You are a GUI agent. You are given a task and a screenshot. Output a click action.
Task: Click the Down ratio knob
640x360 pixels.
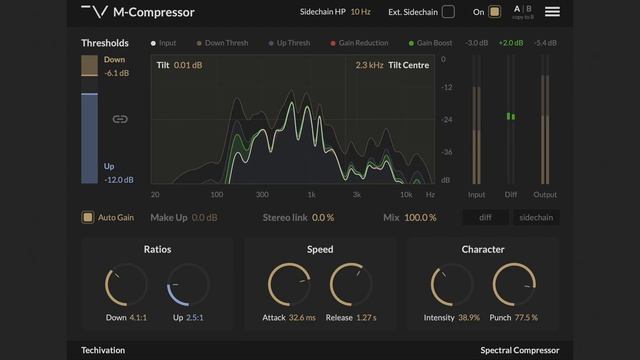coord(126,284)
